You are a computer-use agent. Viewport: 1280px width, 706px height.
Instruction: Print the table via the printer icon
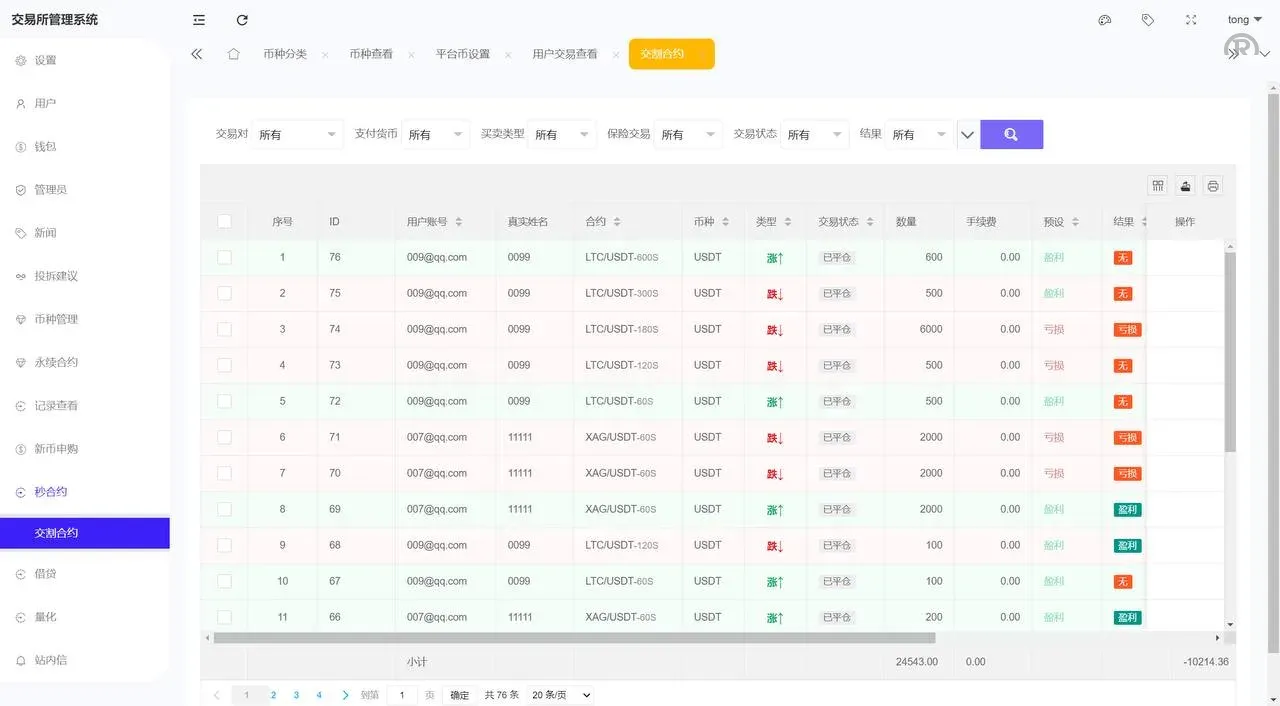coord(1213,185)
